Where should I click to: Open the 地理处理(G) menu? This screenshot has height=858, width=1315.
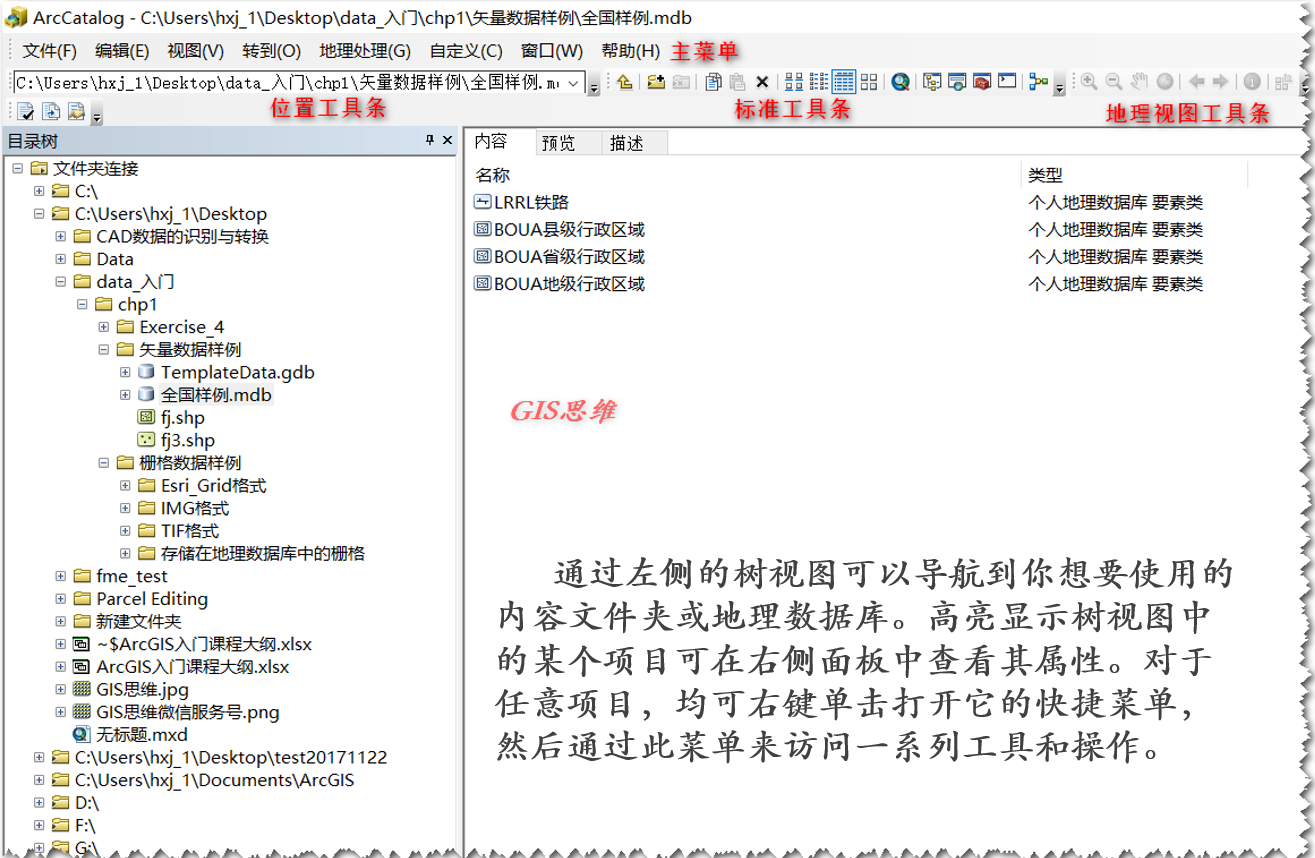(x=365, y=51)
